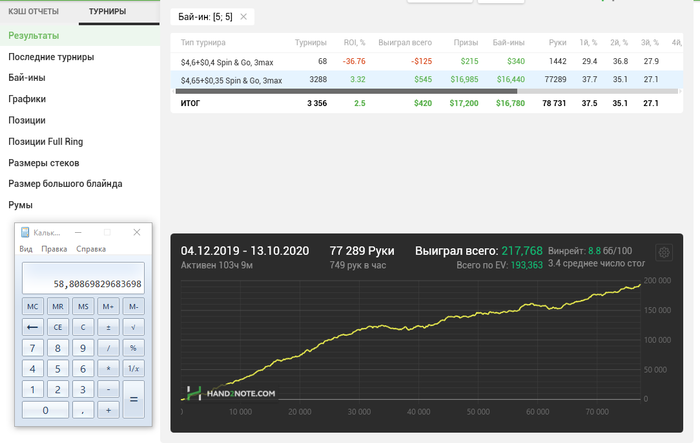Click Всего по EV 193,363 value
This screenshot has height=443, width=700.
(526, 265)
